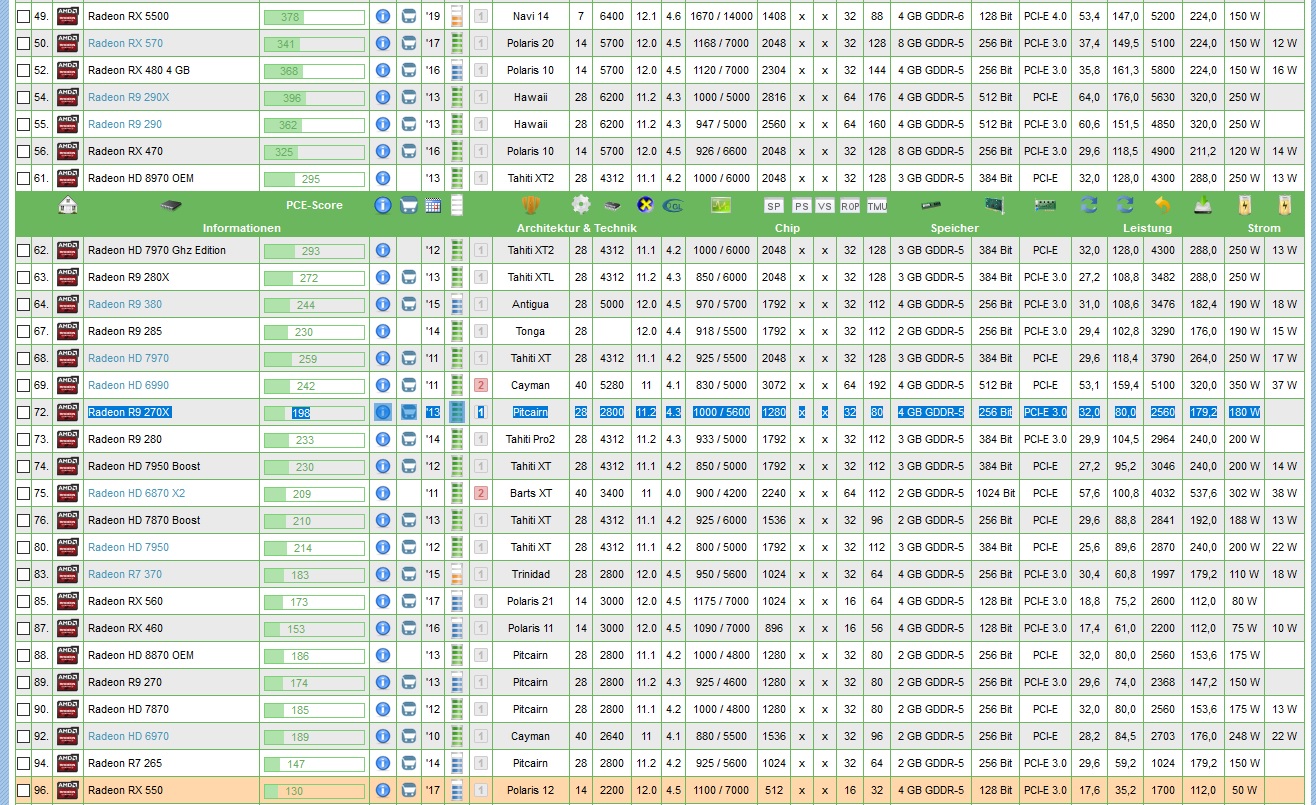
Task: Click the home icon in green header
Action: point(68,205)
